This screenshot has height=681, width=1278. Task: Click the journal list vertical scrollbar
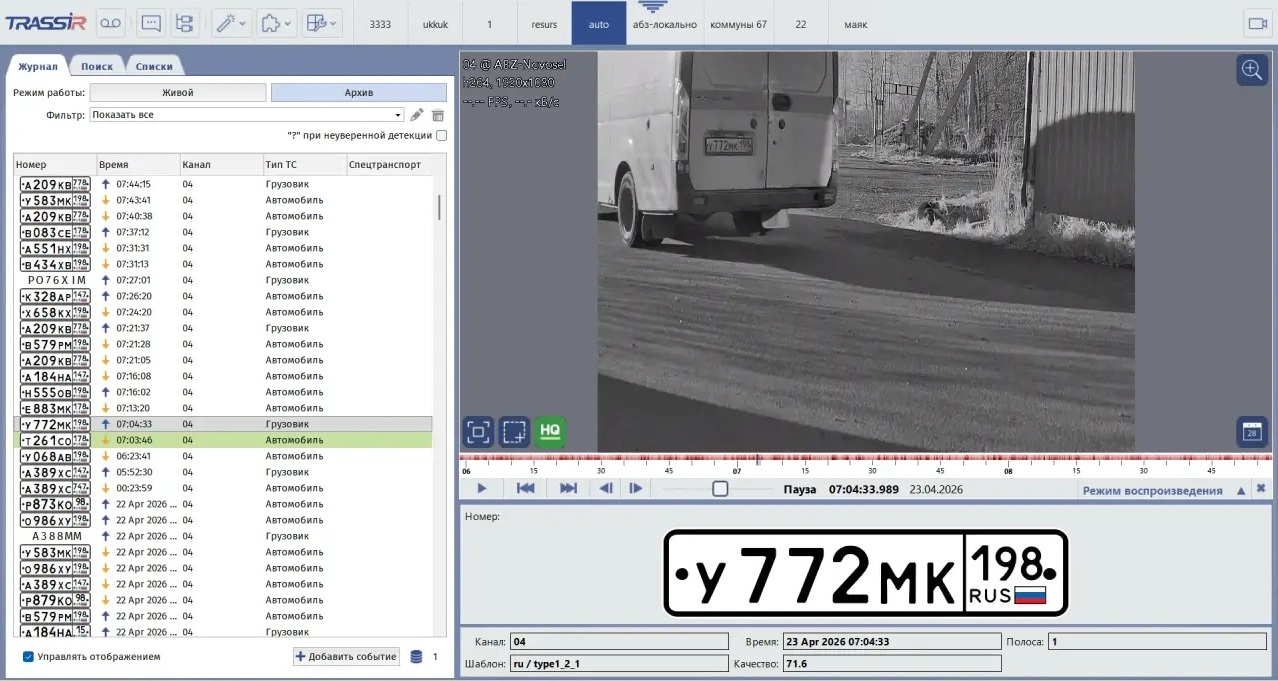click(439, 208)
